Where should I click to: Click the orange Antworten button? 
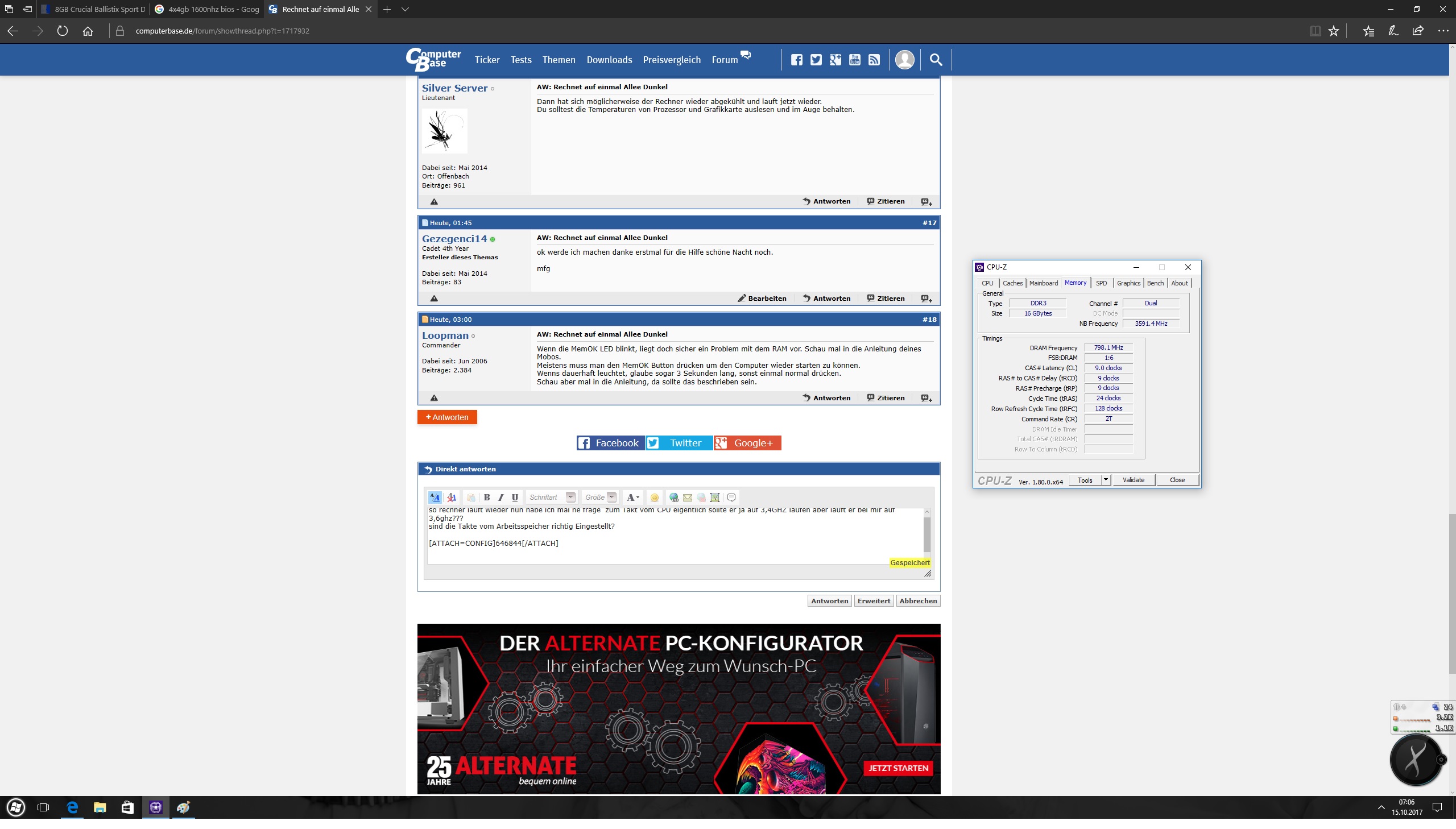[x=447, y=417]
